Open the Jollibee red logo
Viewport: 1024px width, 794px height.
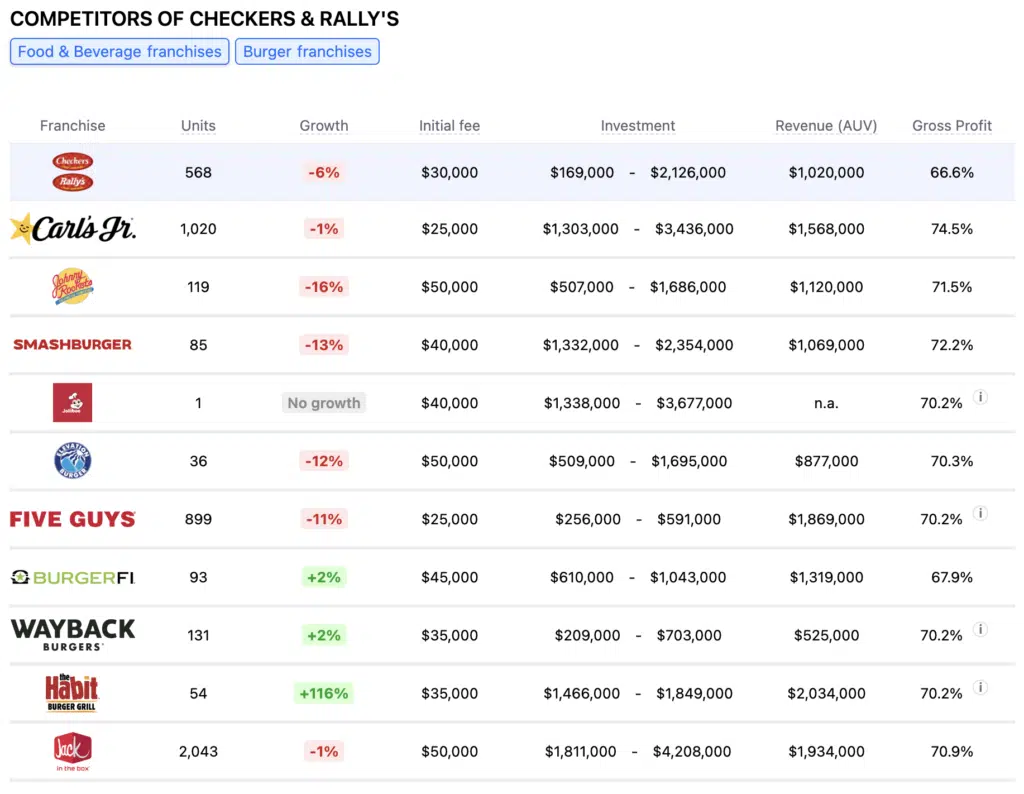point(72,403)
